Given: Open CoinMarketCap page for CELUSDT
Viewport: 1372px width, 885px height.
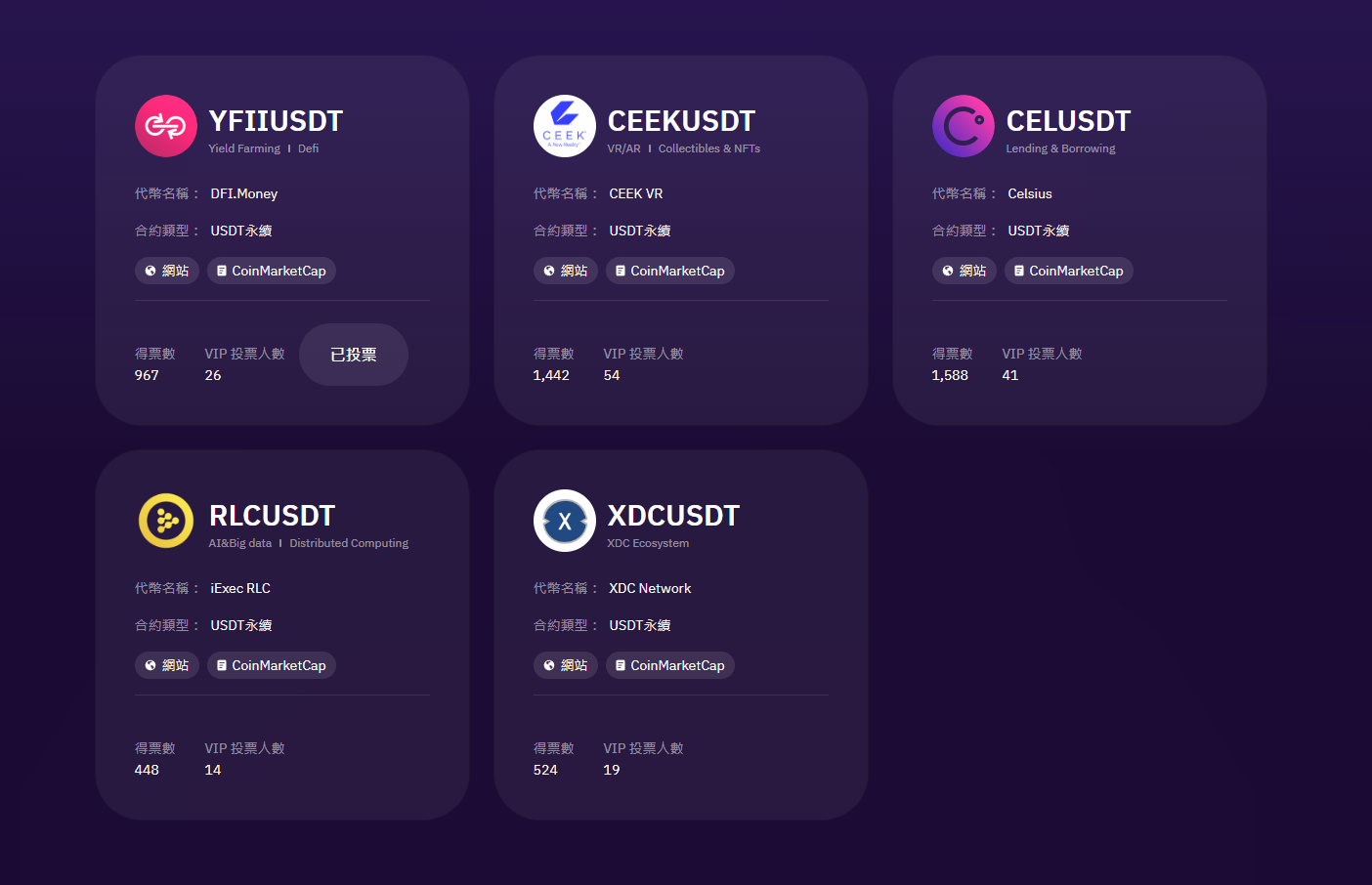Looking at the screenshot, I should click(x=1069, y=271).
